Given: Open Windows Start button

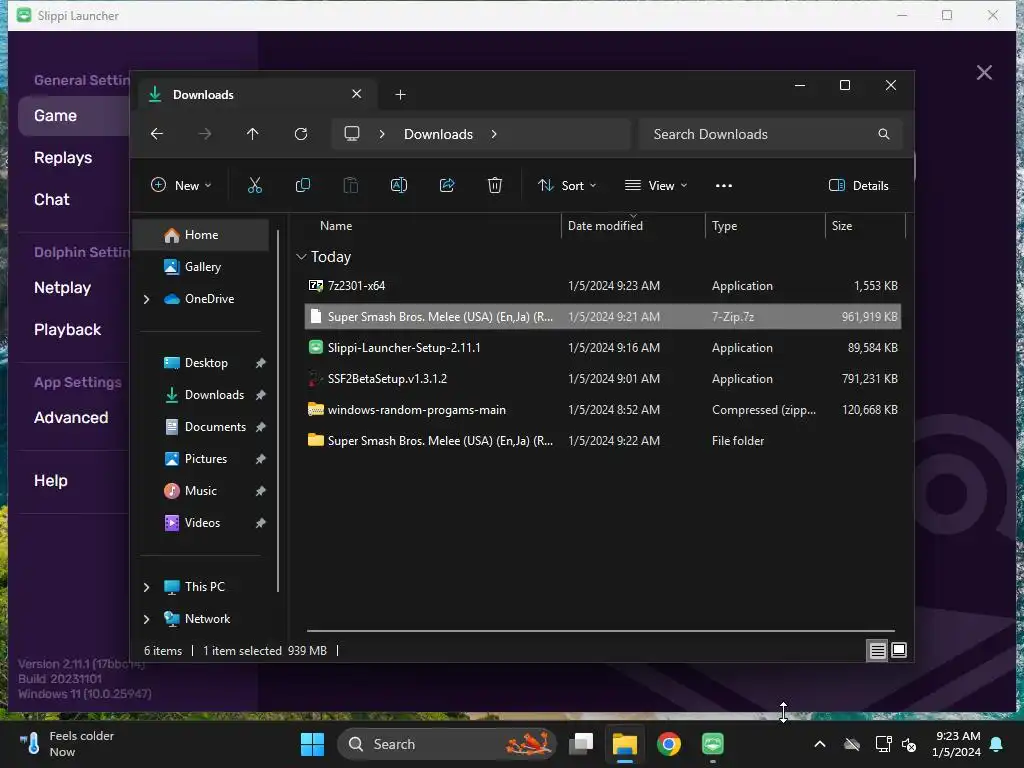Looking at the screenshot, I should [x=312, y=744].
